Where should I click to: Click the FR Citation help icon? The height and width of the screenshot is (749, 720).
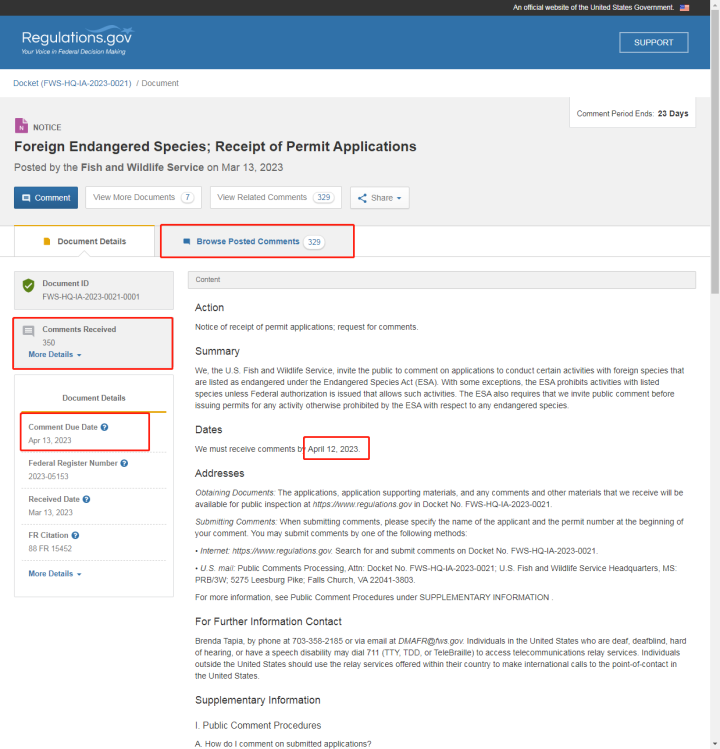[x=76, y=535]
